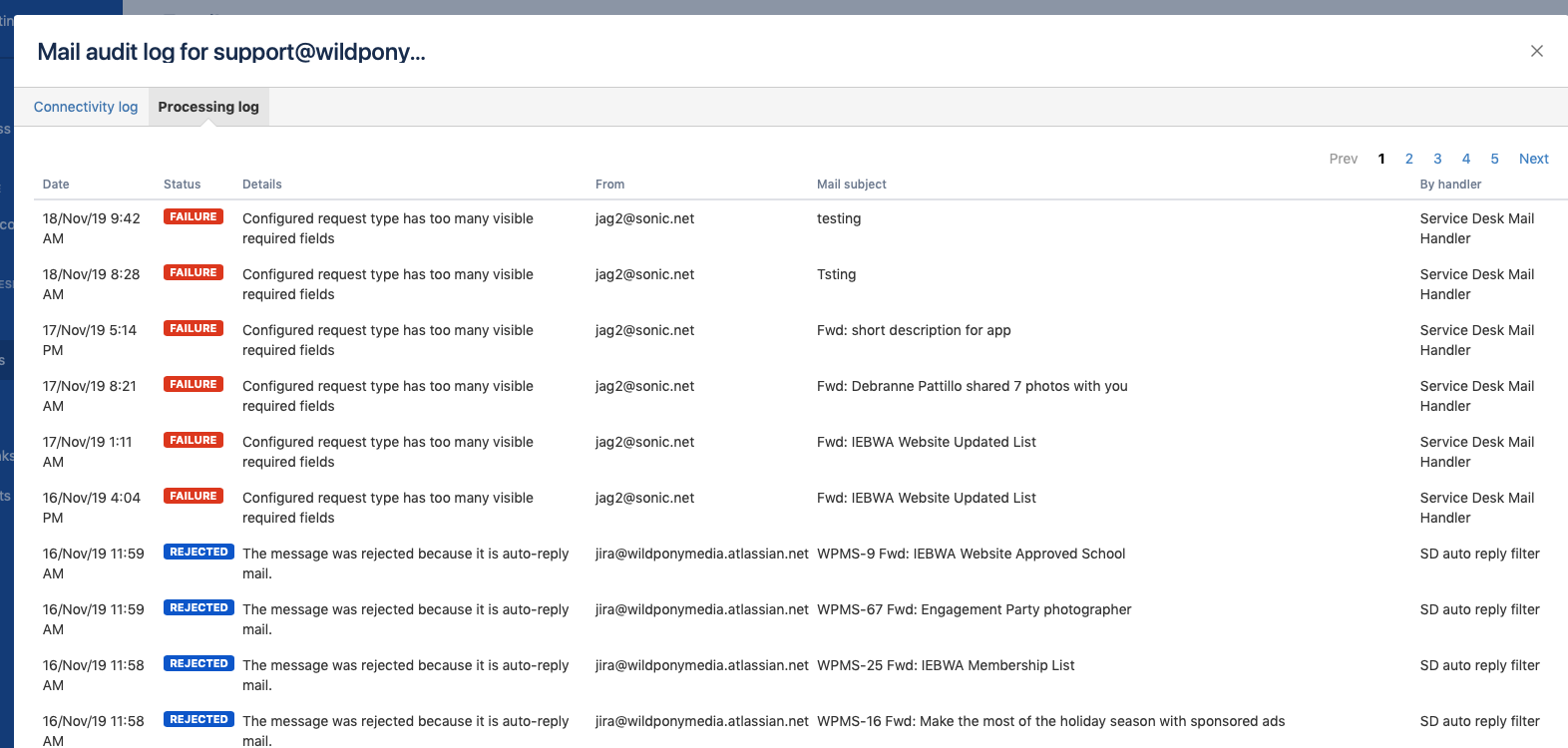
Task: Select FAILURE badge for 17/Nov/19 8:21 AM entry
Action: [194, 384]
